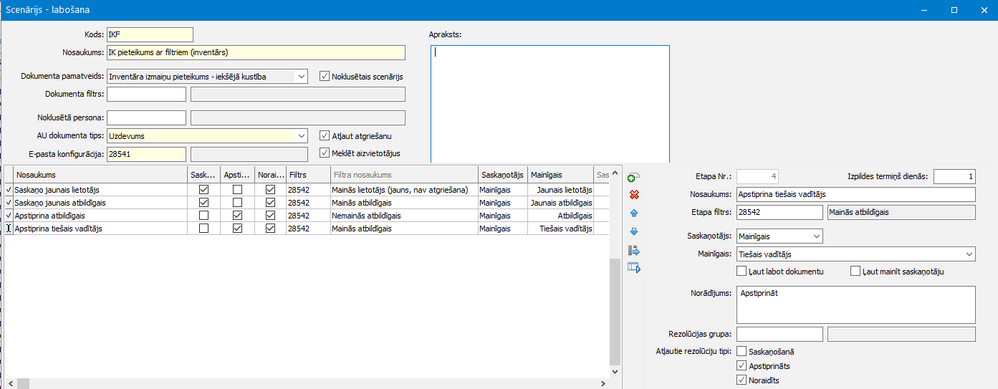Add a new stage with the green plus icon
The image size is (998, 389).
coord(634,177)
